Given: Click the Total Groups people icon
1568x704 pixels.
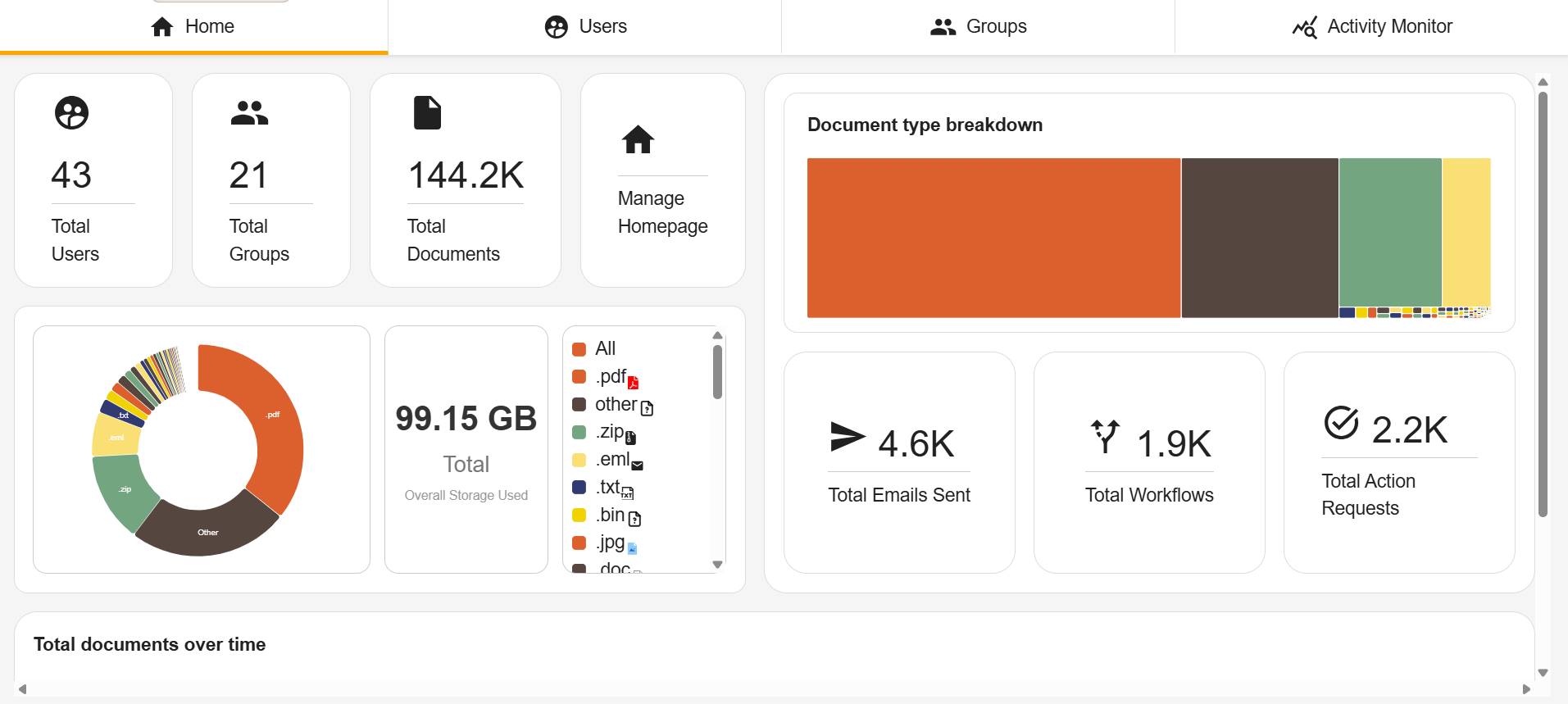Looking at the screenshot, I should click(x=249, y=113).
